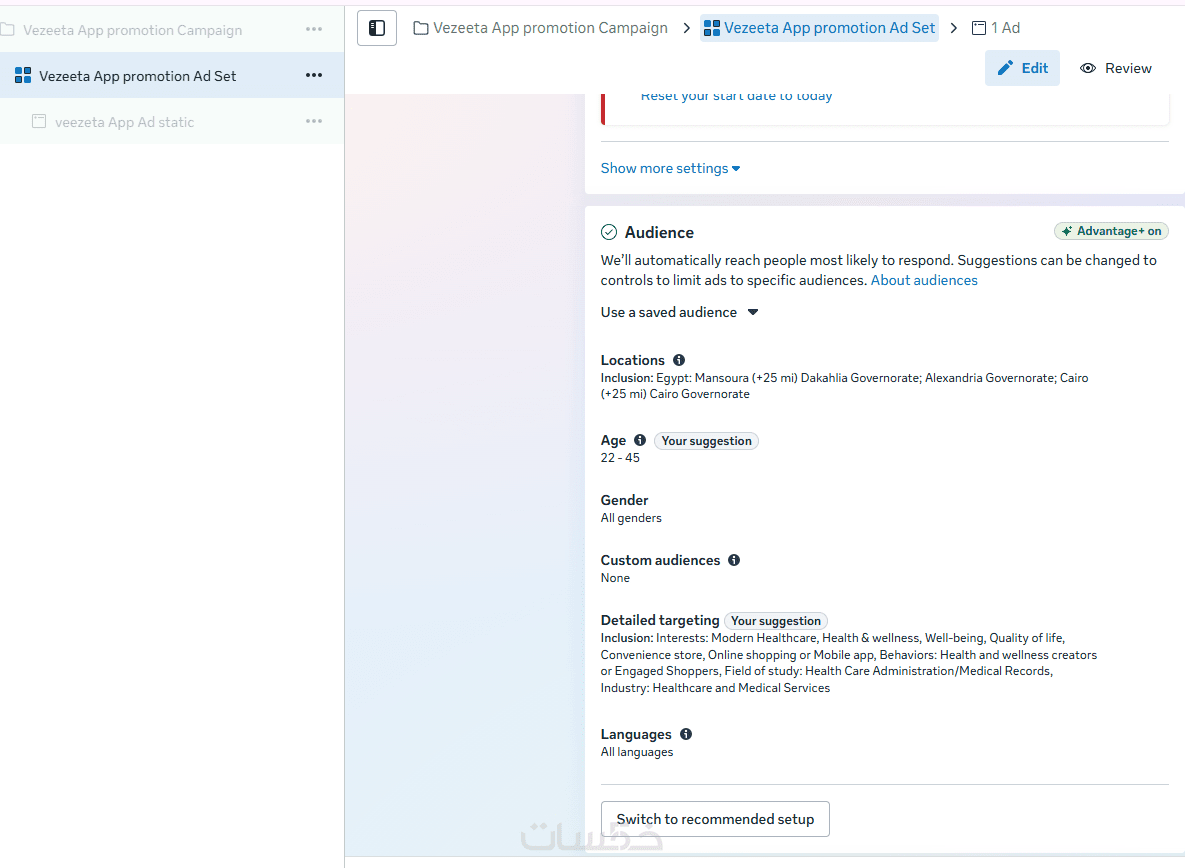Click the green check icon beside Audience
Screen dimensions: 1185x868
pos(609,233)
